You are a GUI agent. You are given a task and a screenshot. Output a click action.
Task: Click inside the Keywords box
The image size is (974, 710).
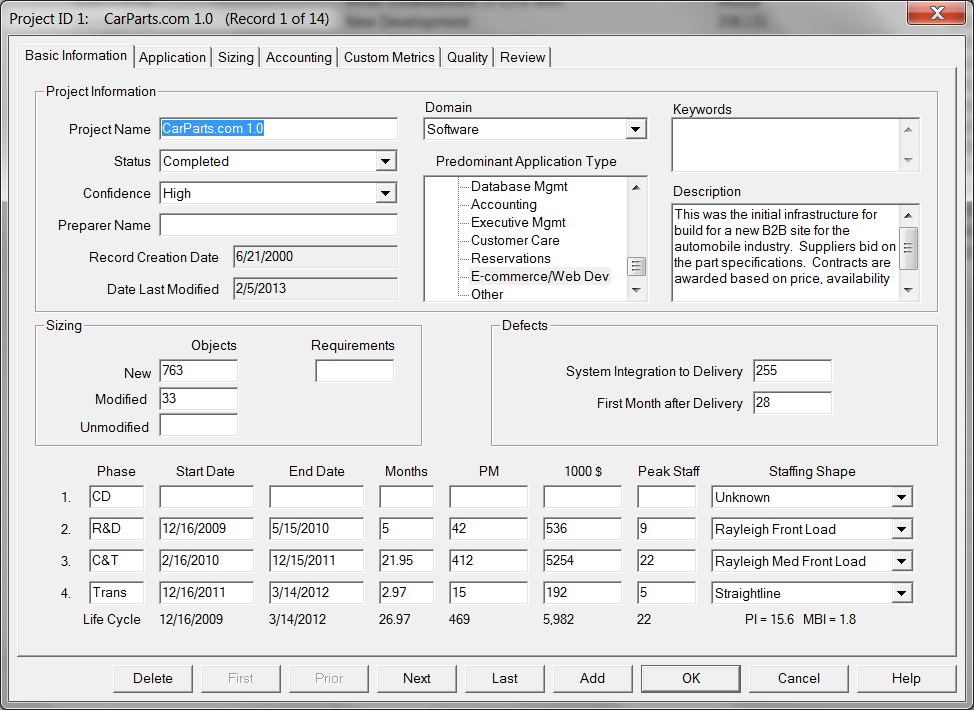click(785, 145)
